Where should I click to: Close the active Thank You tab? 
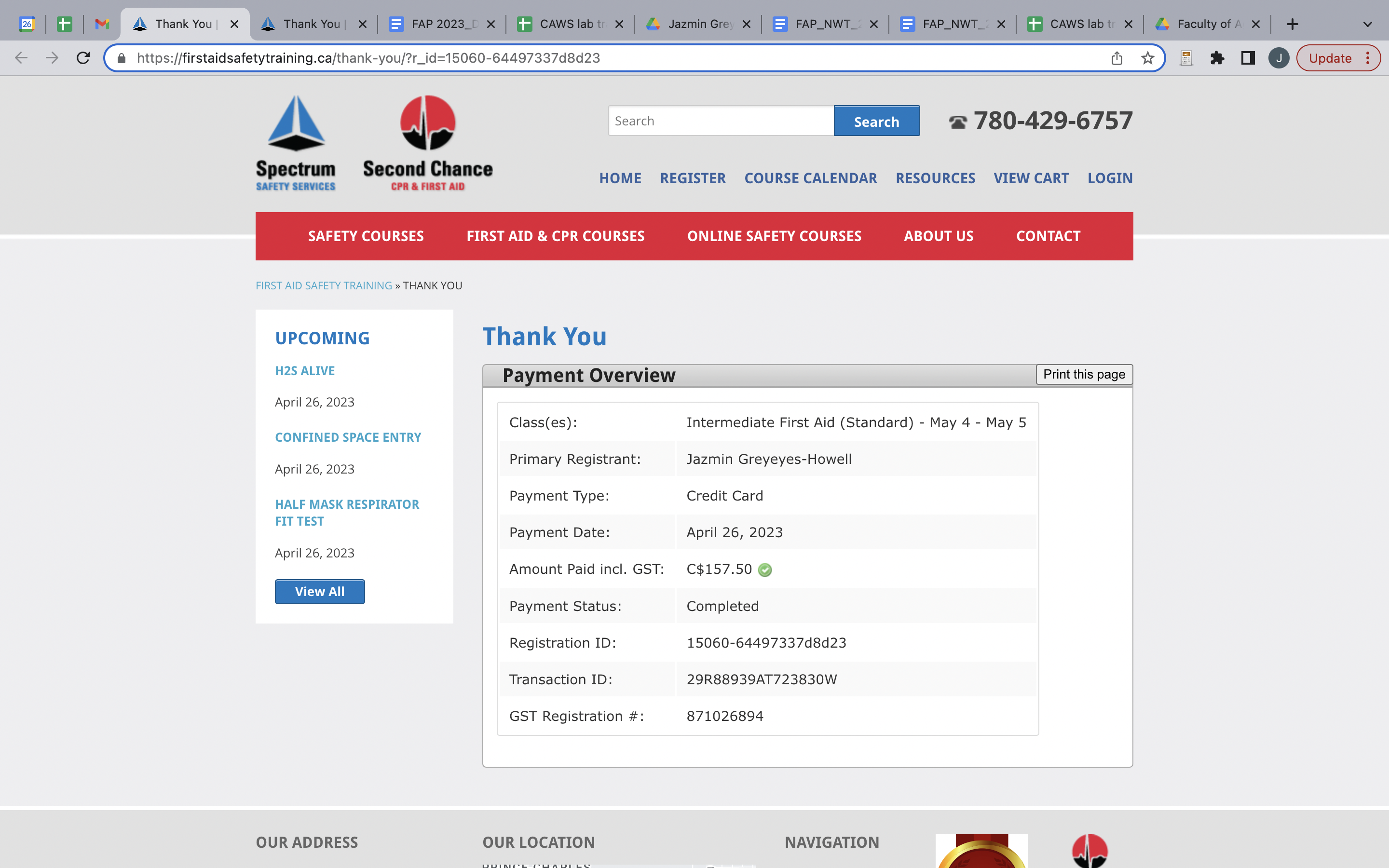click(x=234, y=24)
